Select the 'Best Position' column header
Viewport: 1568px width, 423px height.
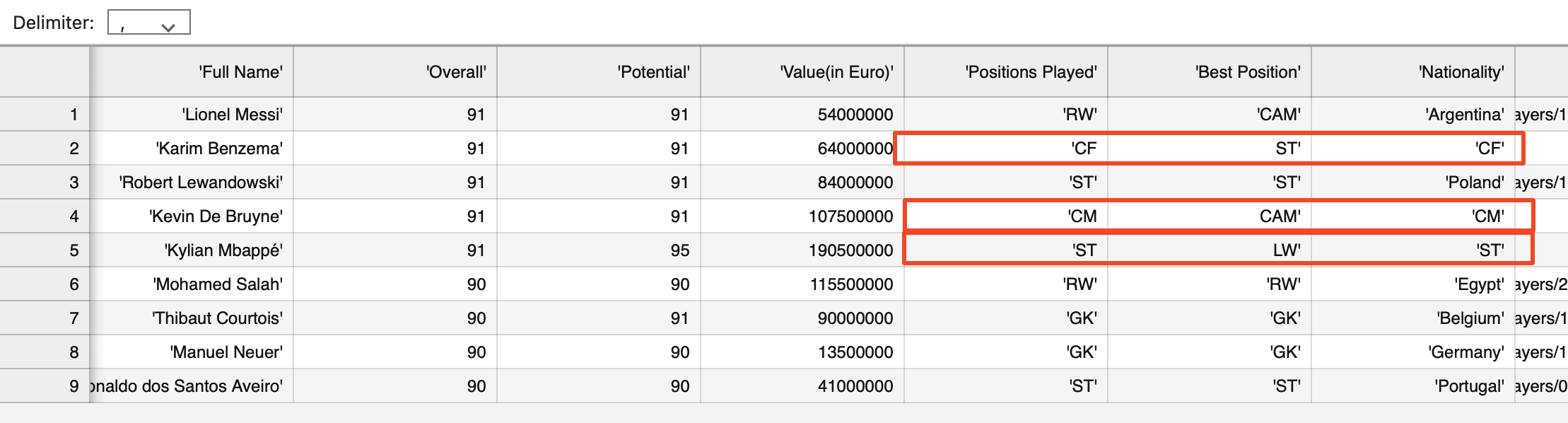click(1210, 72)
